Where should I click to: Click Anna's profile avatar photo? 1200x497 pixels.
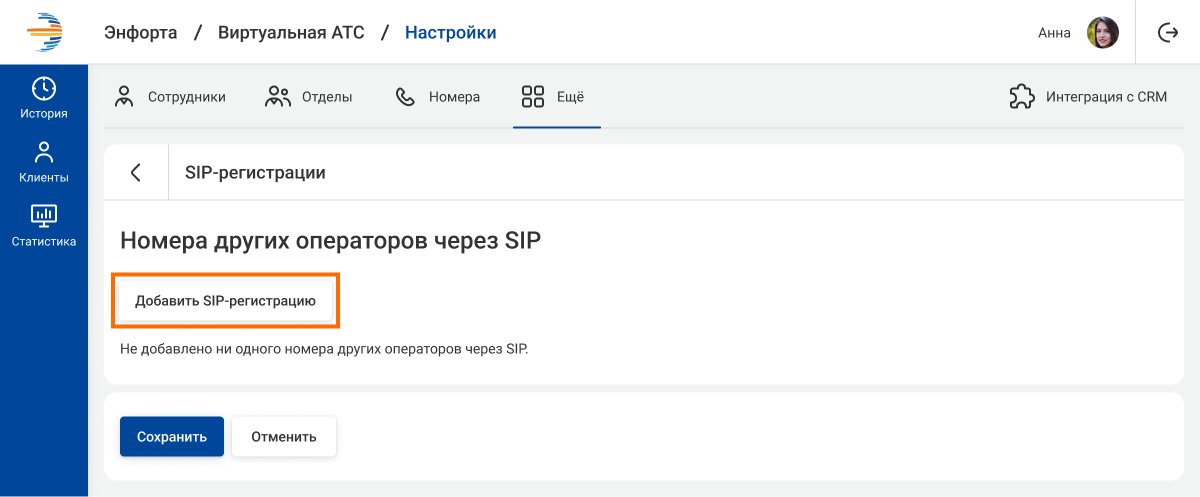pyautogui.click(x=1102, y=33)
